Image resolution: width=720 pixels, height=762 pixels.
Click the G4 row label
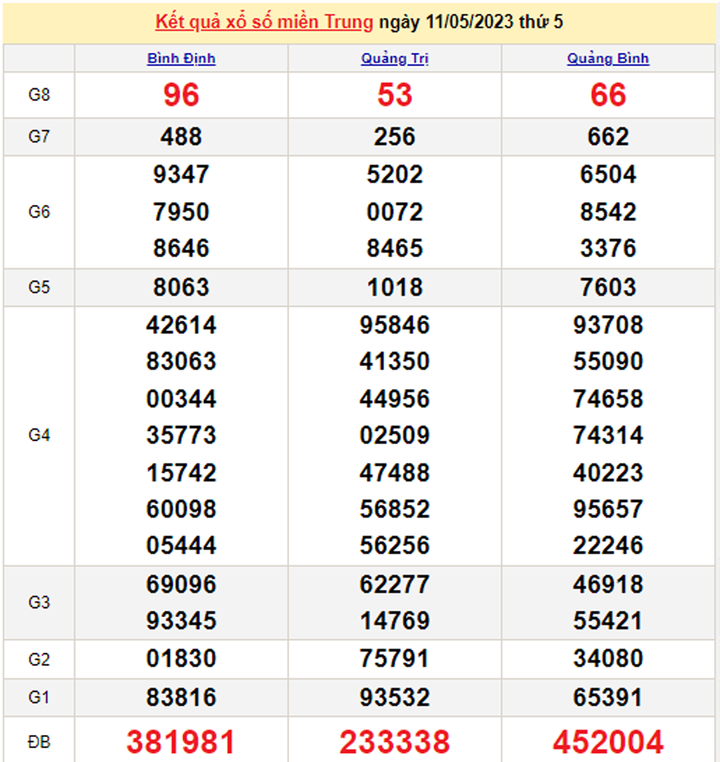pos(39,435)
